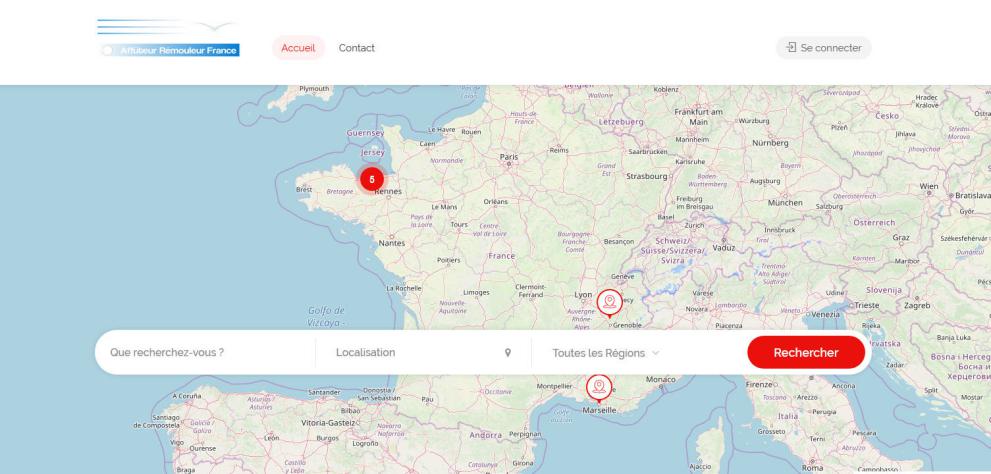Click the Affûteur Rémouleur France logo
991x474 pixels.
tap(169, 38)
